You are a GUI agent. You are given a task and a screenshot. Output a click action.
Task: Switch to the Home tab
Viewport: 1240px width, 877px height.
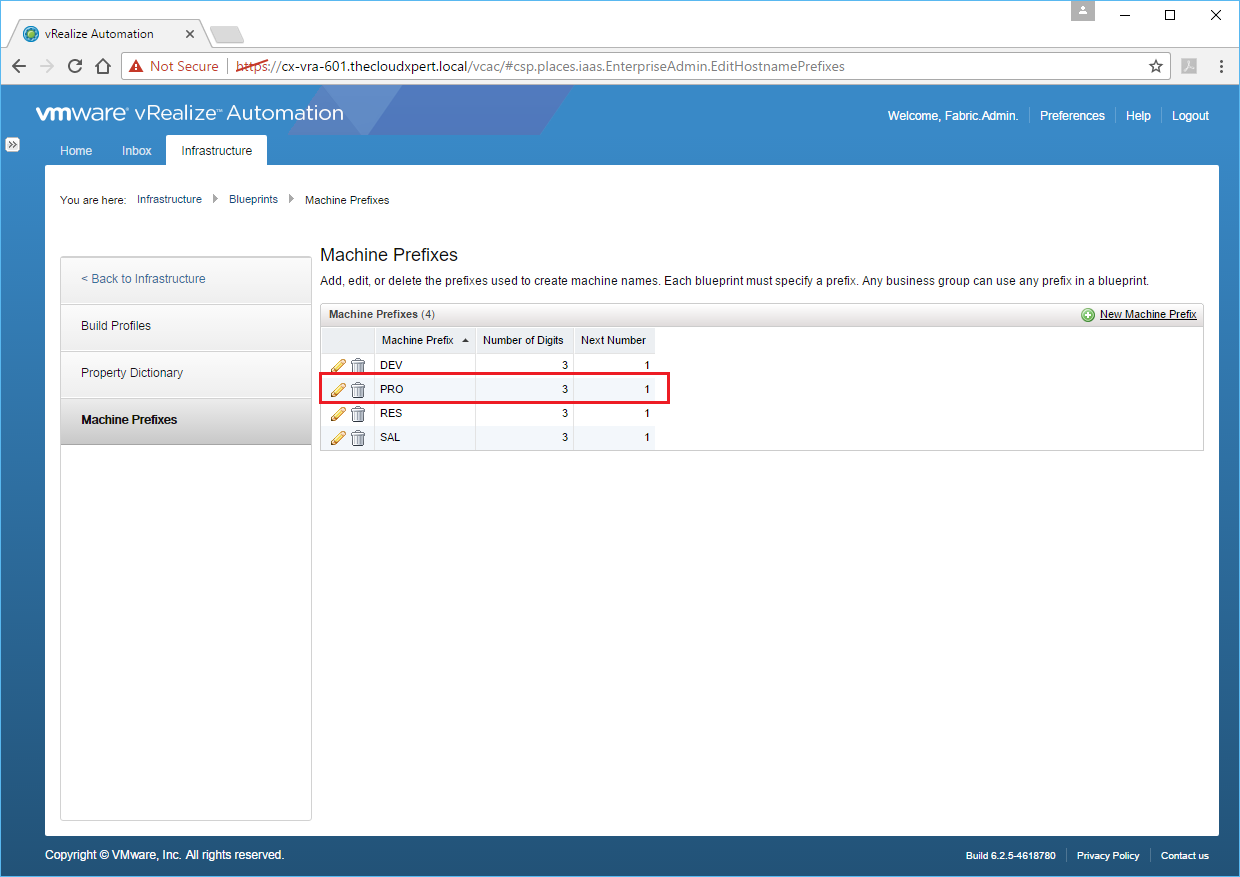click(76, 151)
